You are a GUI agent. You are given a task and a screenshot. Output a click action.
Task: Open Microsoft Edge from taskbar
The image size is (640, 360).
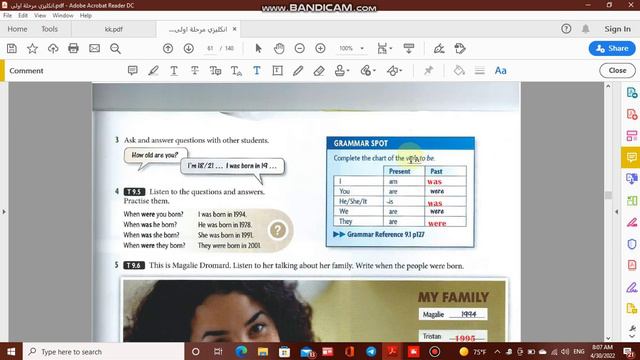click(x=241, y=351)
